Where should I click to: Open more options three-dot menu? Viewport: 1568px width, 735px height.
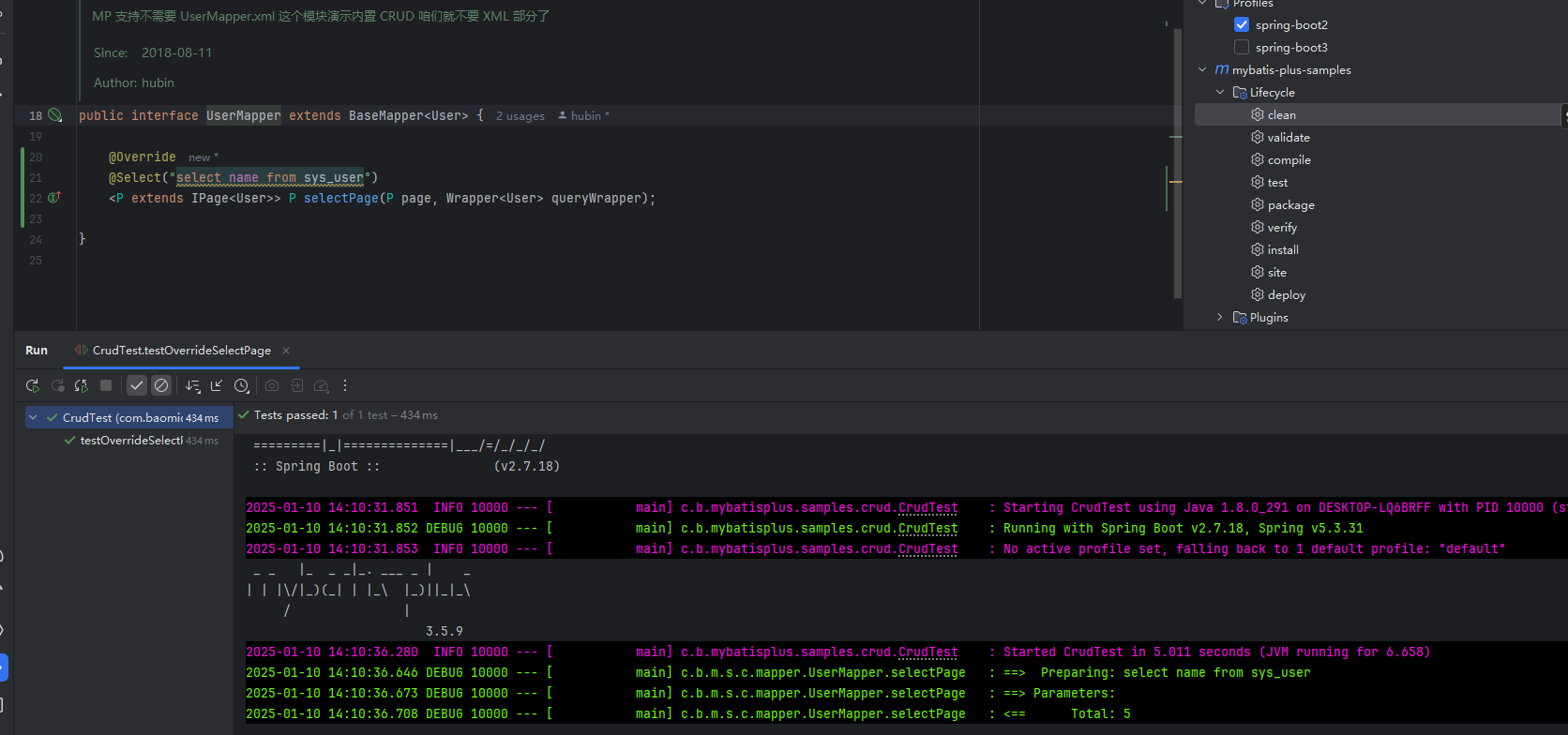345,385
